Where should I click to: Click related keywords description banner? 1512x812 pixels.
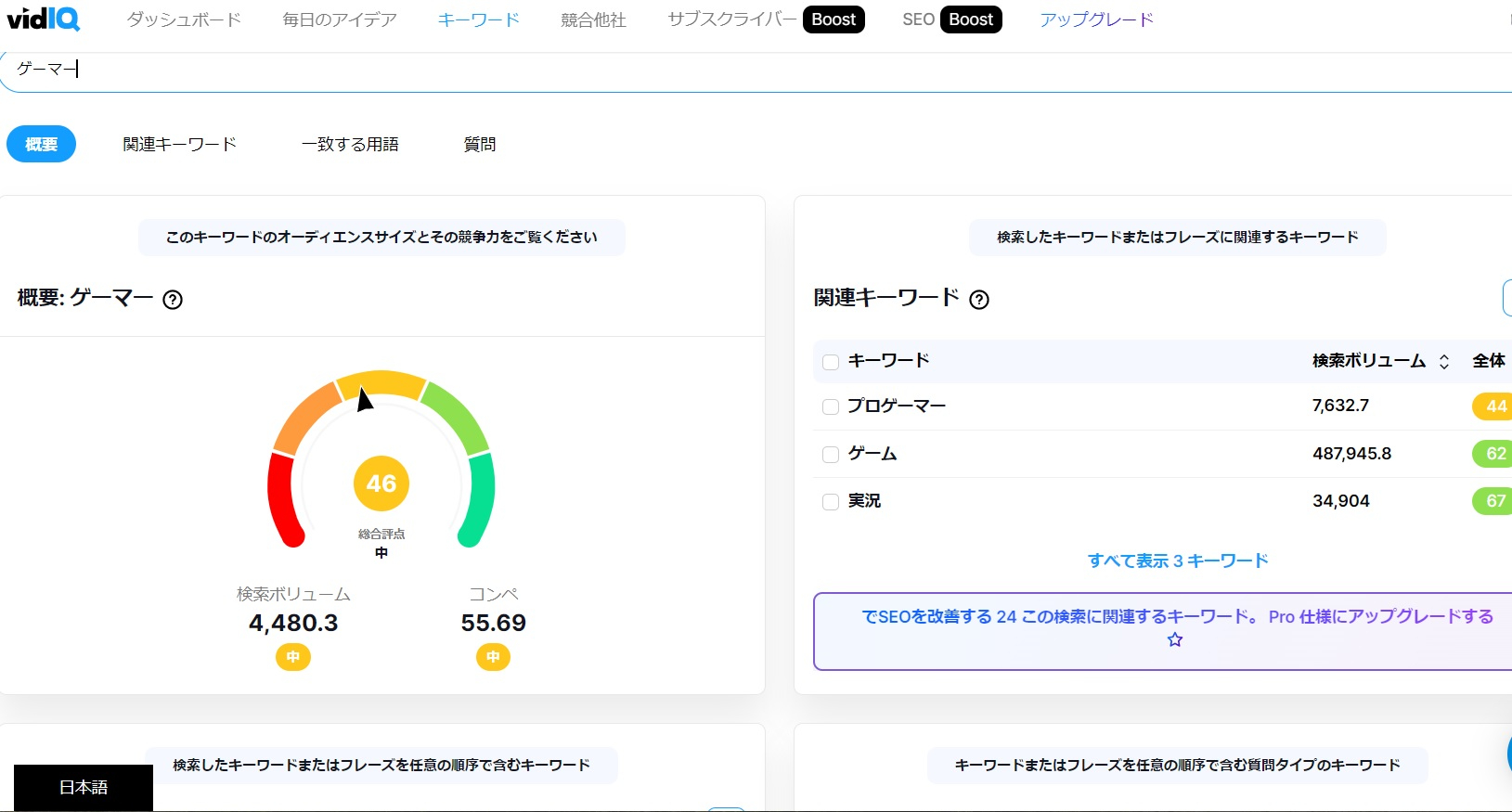1178,238
